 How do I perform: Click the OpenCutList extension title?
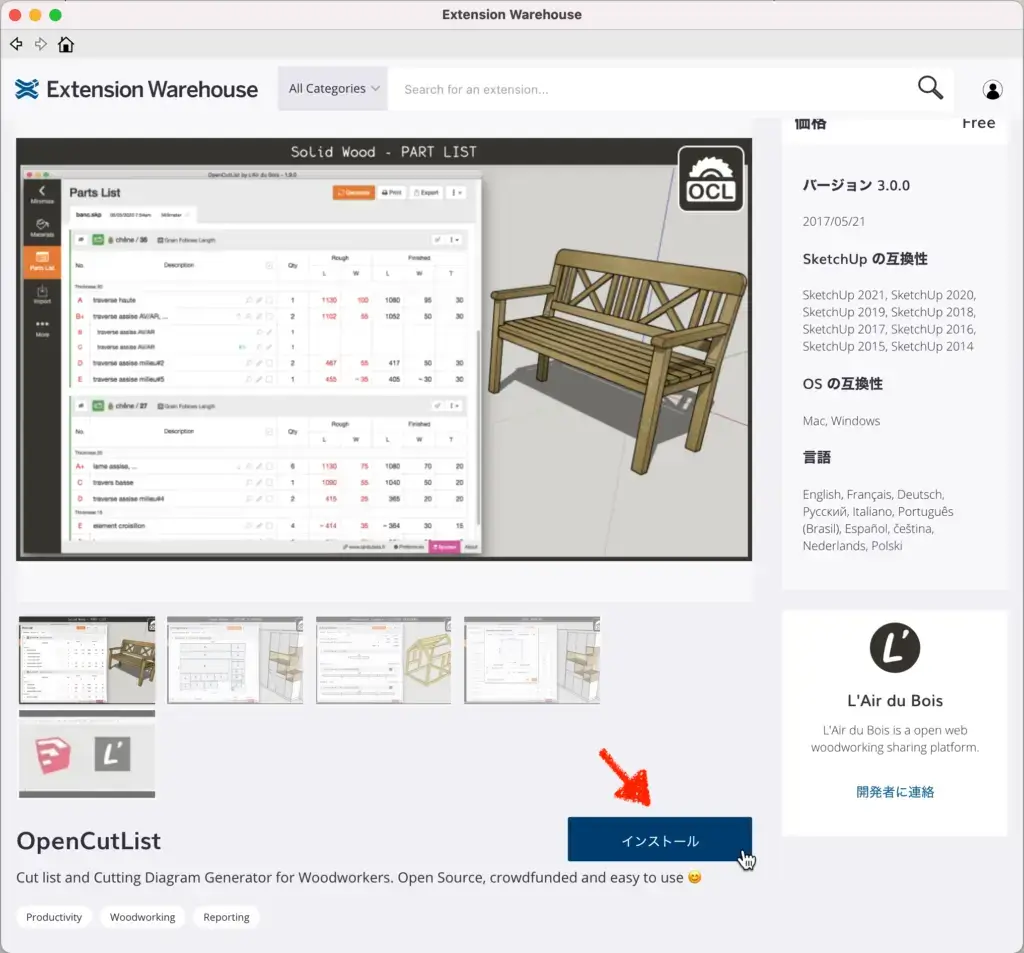(88, 841)
